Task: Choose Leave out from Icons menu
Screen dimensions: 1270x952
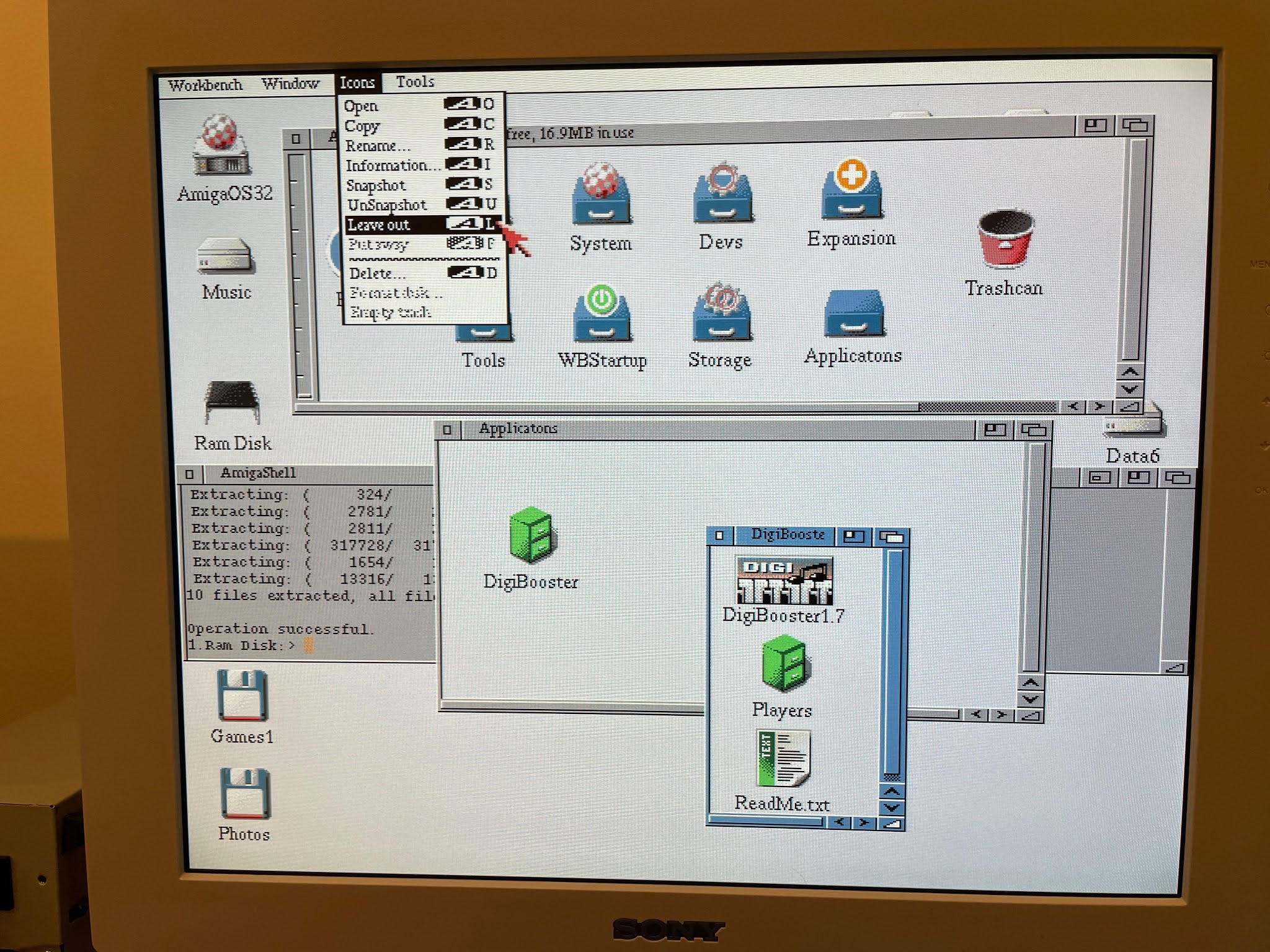Action: tap(423, 224)
